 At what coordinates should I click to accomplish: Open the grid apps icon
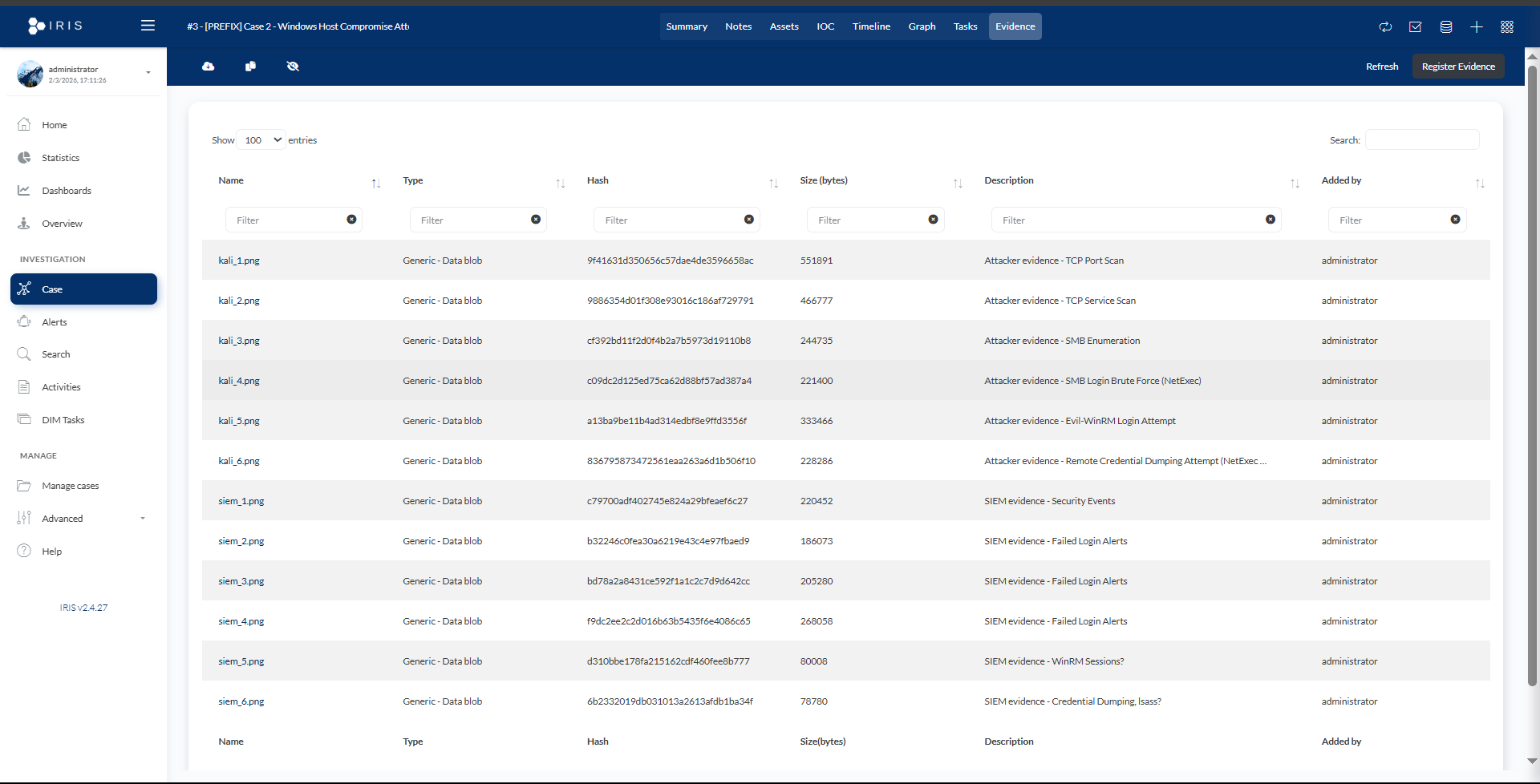tap(1507, 27)
